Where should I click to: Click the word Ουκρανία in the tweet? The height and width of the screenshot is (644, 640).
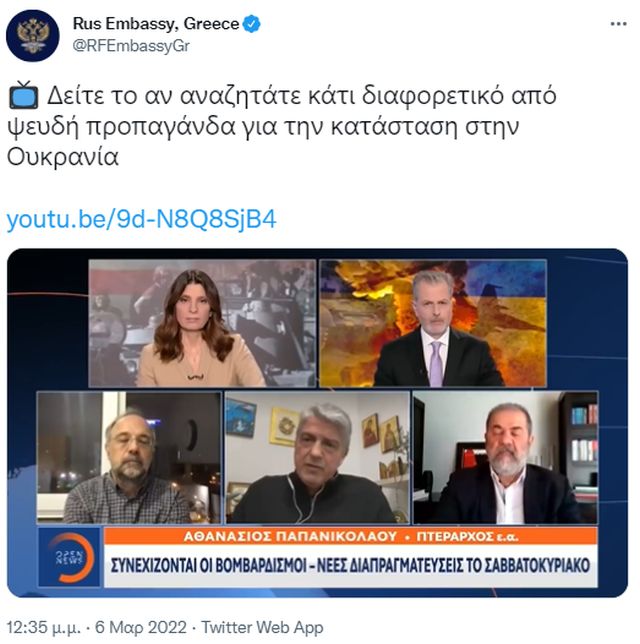coord(63,157)
